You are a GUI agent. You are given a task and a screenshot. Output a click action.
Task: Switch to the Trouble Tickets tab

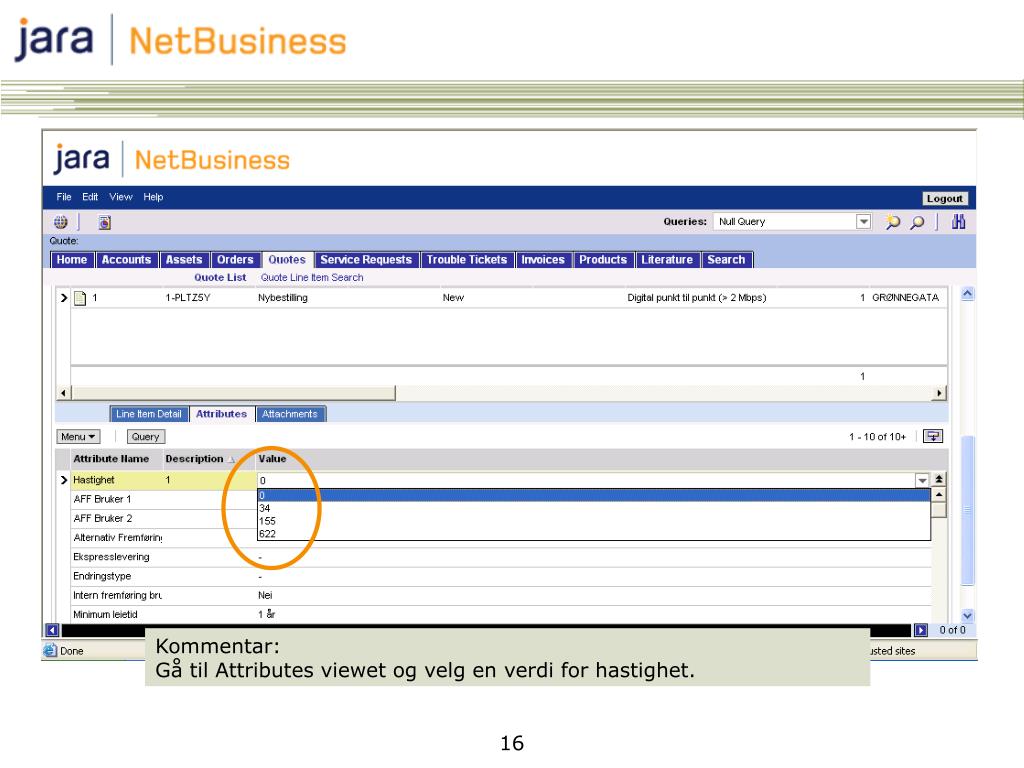pyautogui.click(x=467, y=260)
